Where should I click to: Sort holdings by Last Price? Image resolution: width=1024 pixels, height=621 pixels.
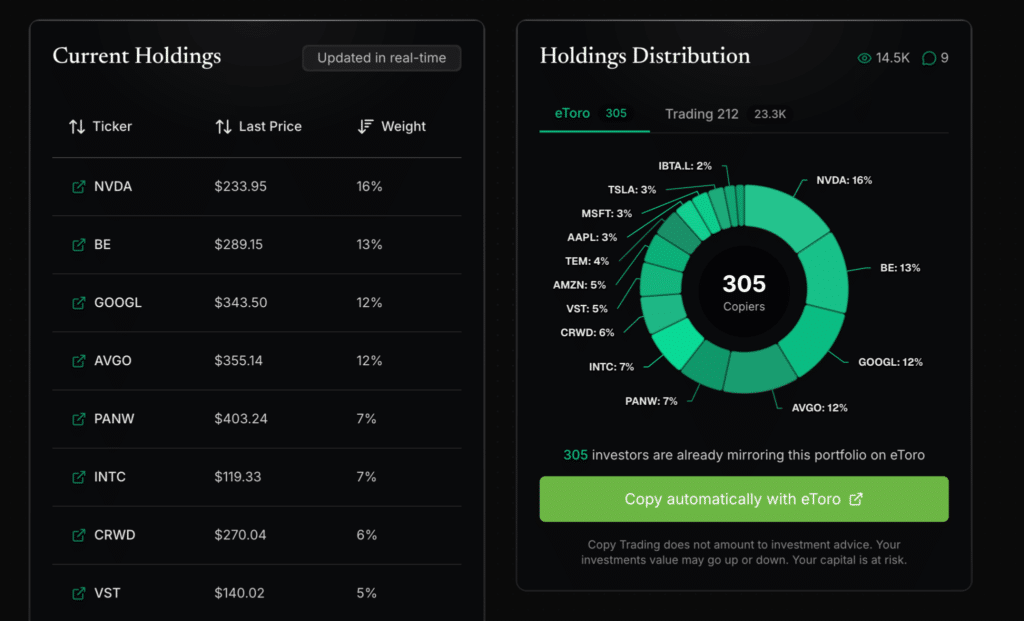pyautogui.click(x=259, y=126)
